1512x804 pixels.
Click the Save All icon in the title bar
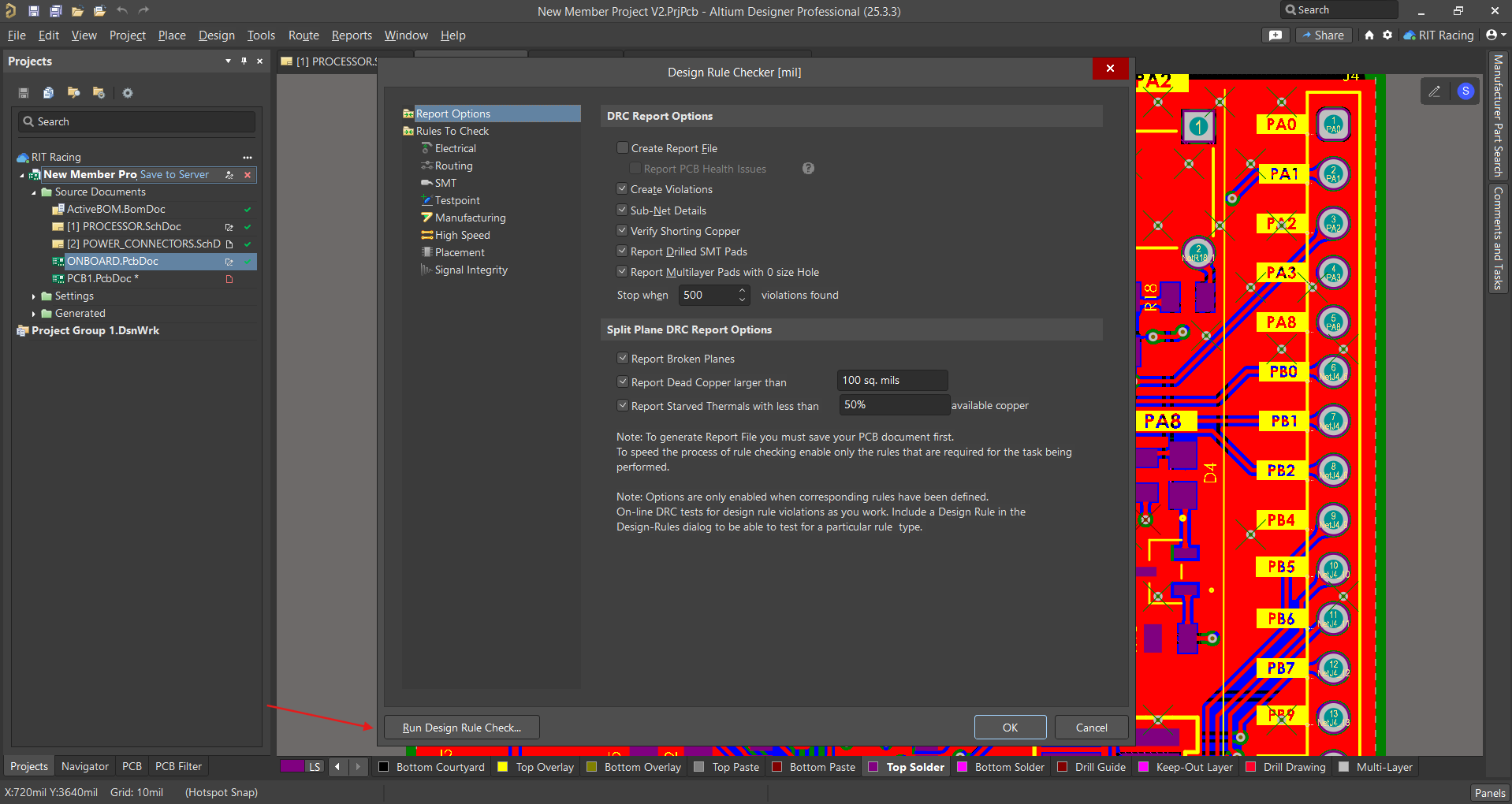click(x=55, y=11)
